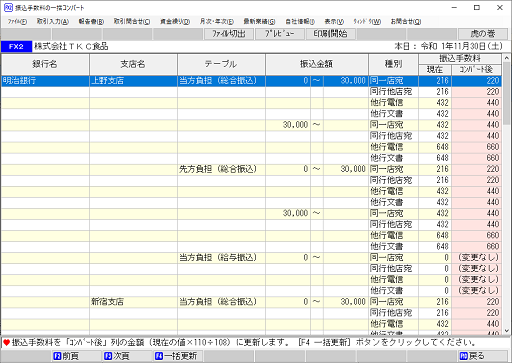The image size is (512, 363).
Task: Click the 種別 column header
Action: point(393,64)
